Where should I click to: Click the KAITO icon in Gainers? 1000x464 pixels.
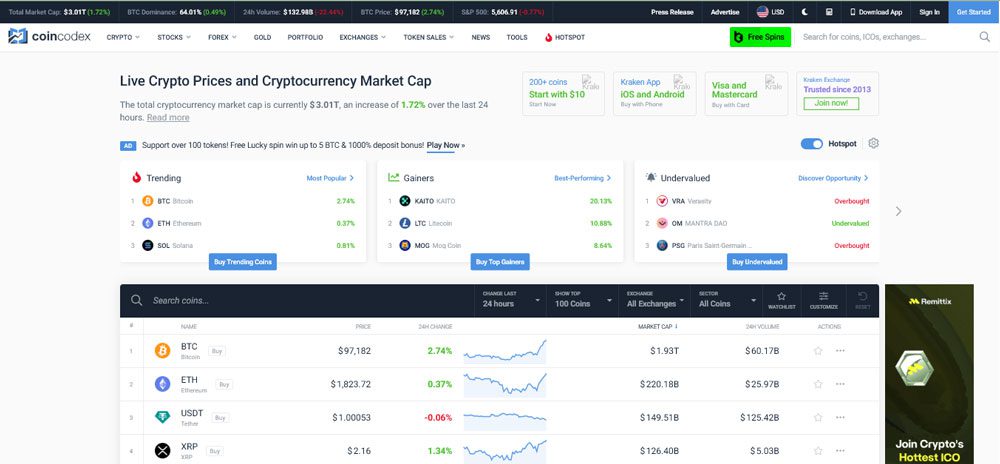(405, 201)
